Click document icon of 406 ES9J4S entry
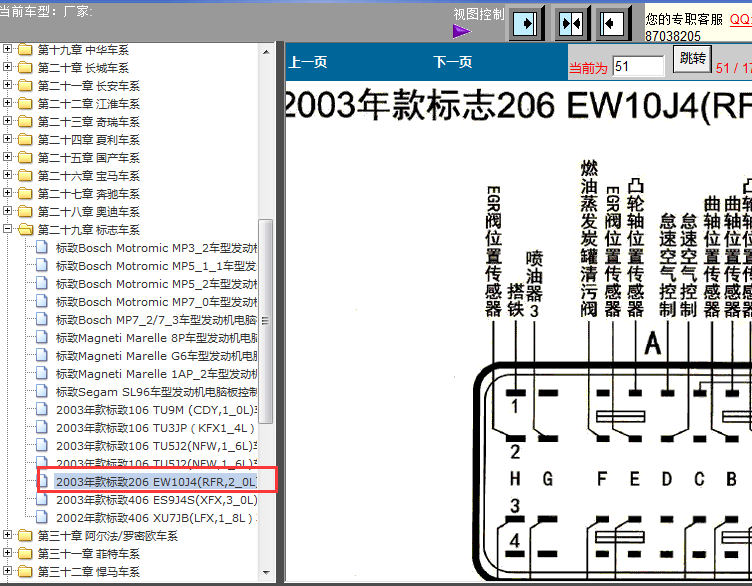The width and height of the screenshot is (752, 586). coord(42,499)
